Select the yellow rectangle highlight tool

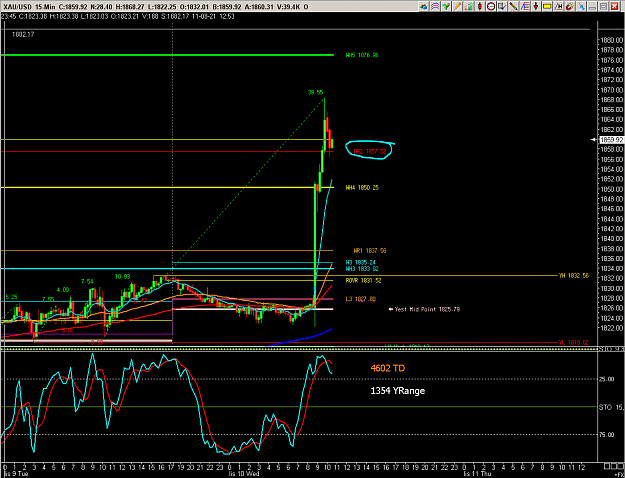[547, 6]
